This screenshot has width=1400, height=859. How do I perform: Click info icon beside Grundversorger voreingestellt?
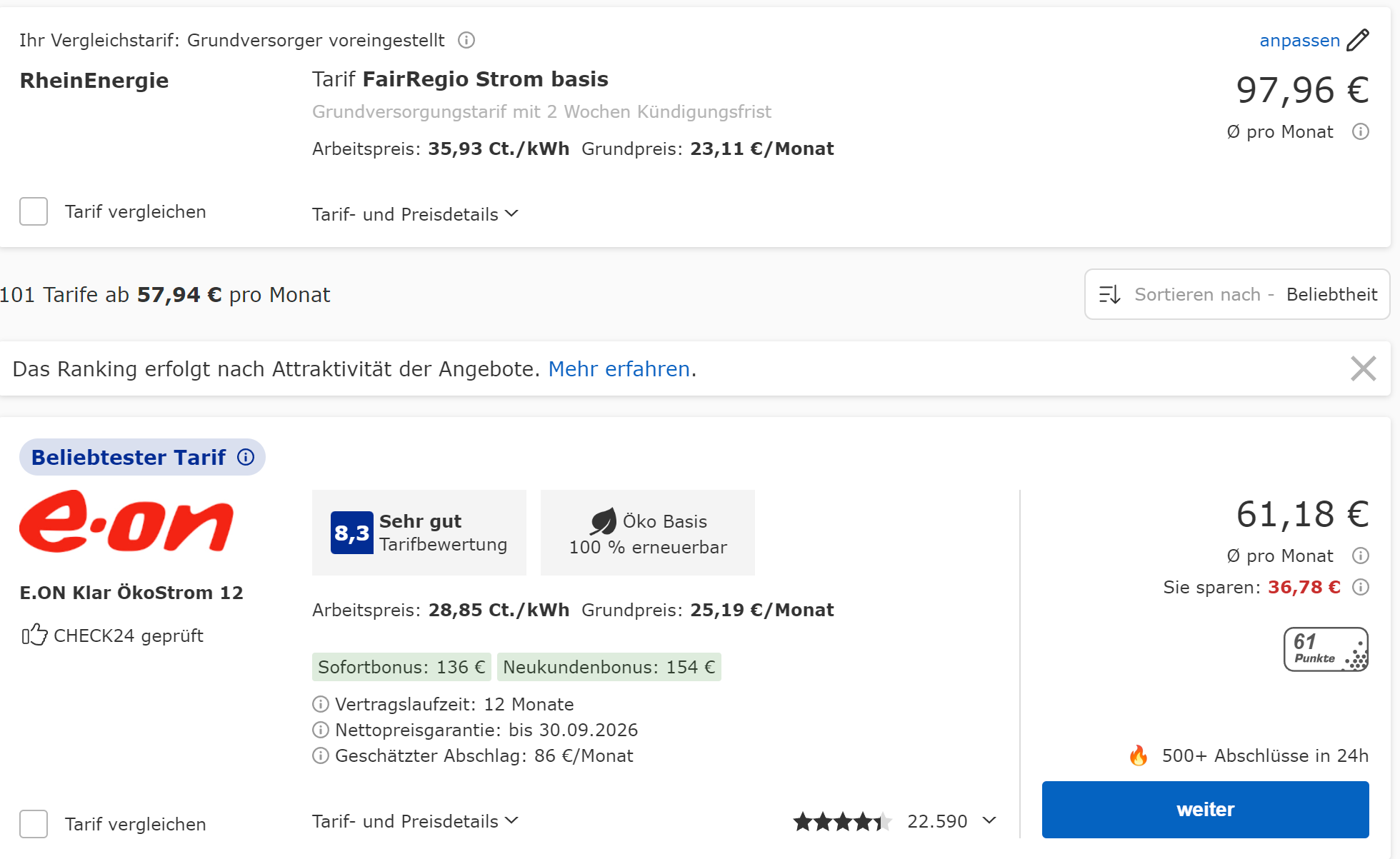point(466,40)
